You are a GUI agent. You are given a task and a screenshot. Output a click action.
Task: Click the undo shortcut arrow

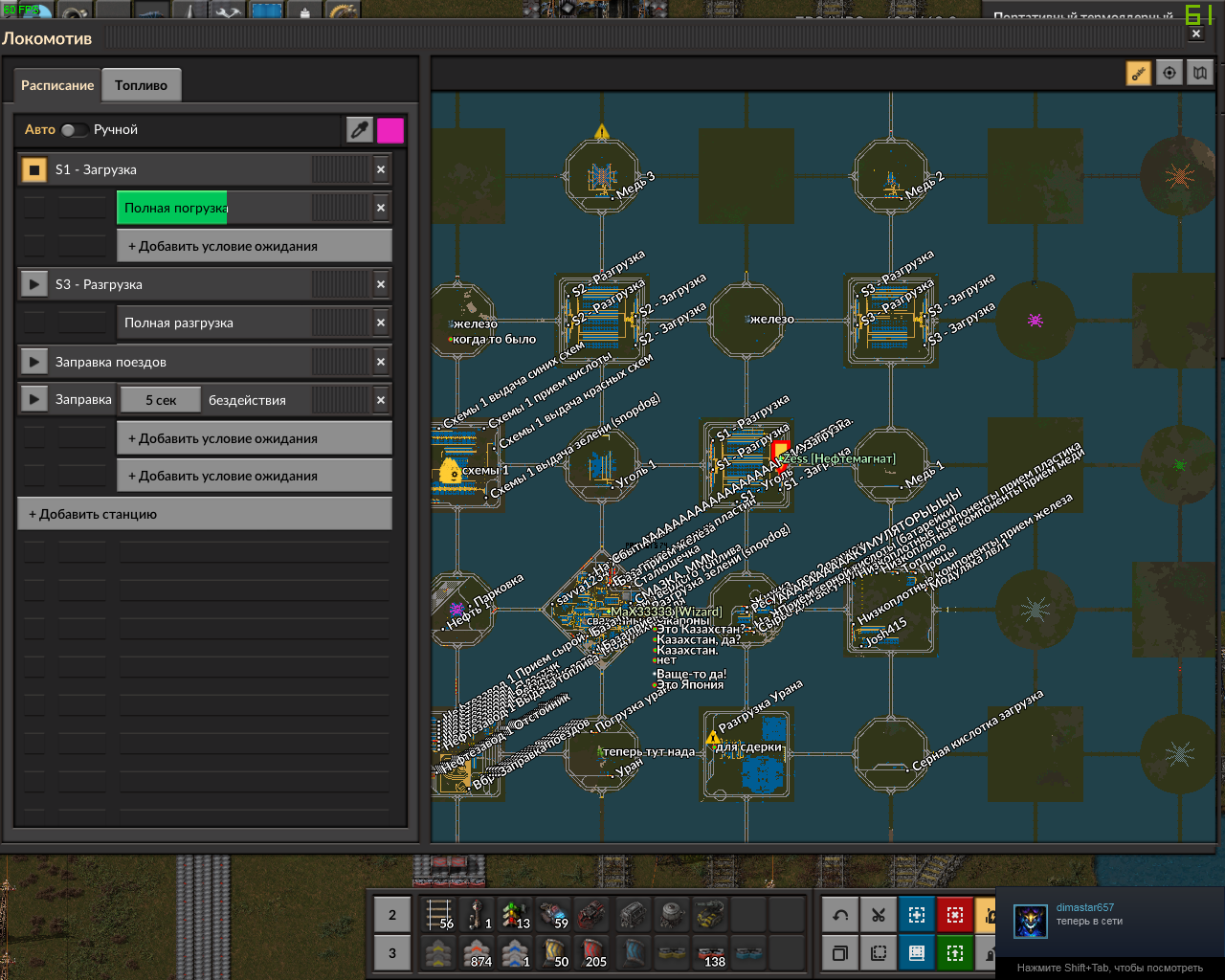[840, 915]
